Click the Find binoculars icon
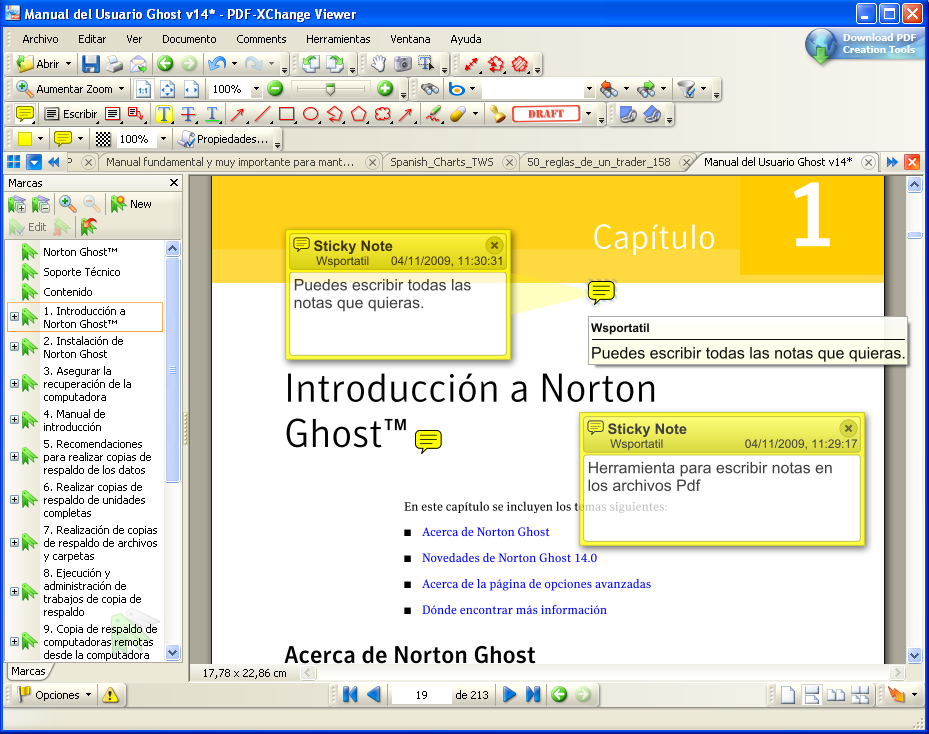The height and width of the screenshot is (734, 929). pos(430,89)
